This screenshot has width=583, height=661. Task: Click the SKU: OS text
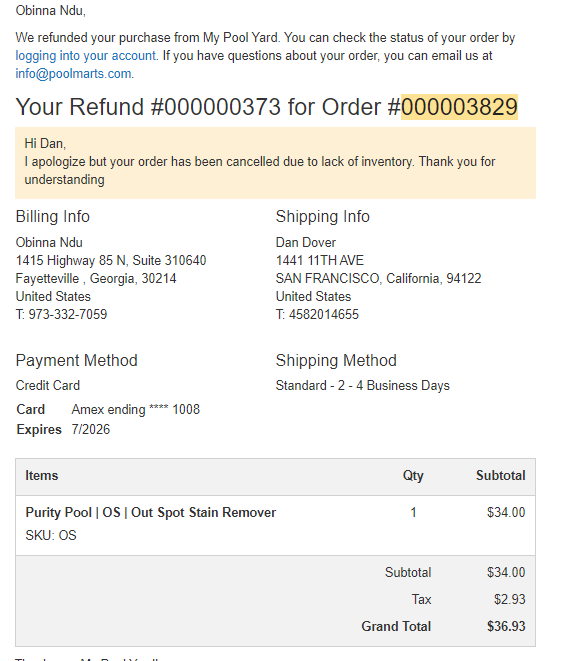point(51,535)
